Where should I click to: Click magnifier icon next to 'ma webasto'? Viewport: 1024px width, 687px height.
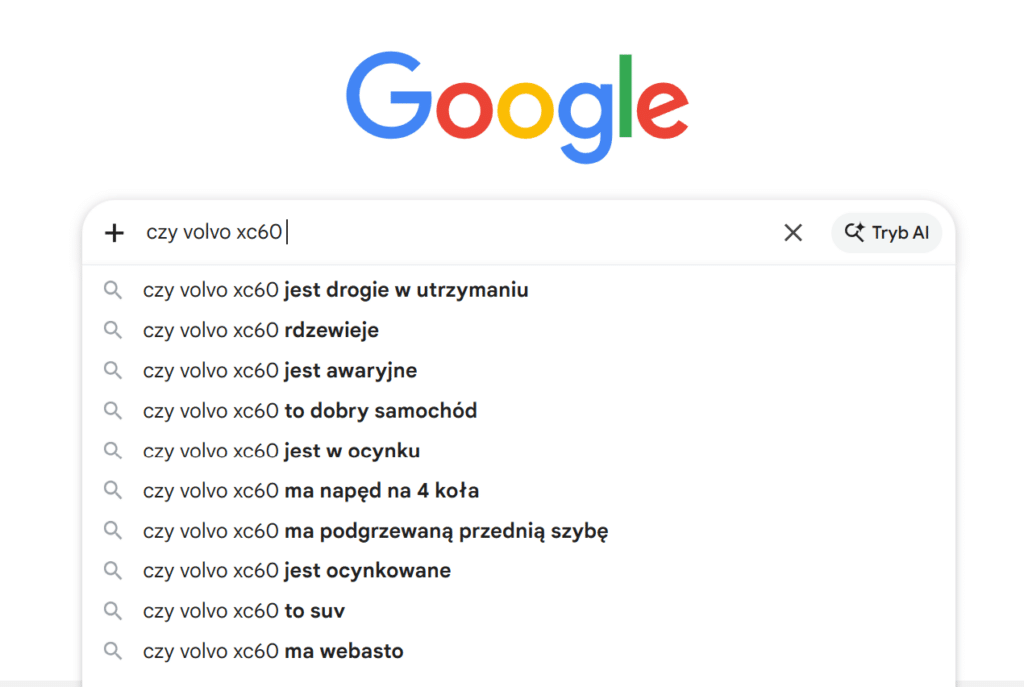coord(113,651)
